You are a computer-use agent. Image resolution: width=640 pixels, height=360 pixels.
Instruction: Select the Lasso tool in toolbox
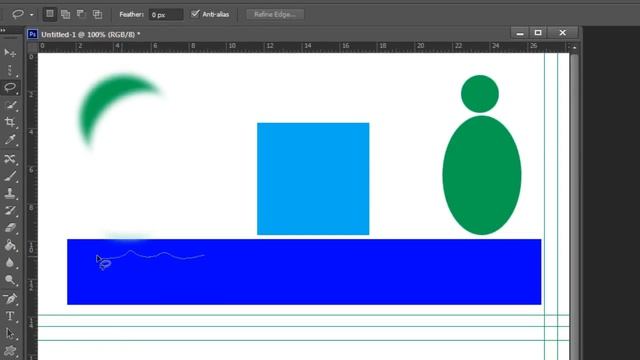pyautogui.click(x=10, y=87)
